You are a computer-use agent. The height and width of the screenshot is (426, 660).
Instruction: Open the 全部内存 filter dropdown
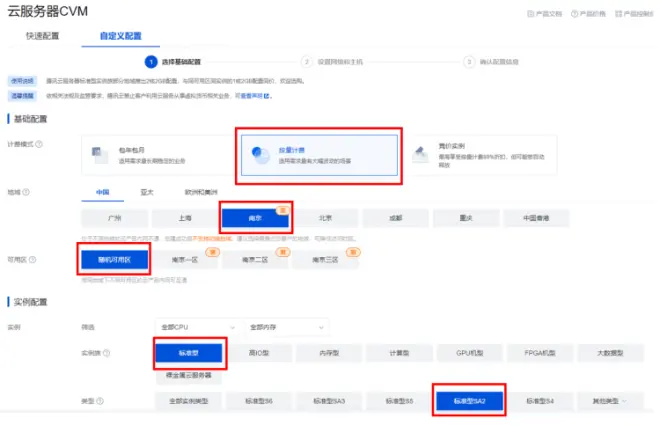[286, 327]
